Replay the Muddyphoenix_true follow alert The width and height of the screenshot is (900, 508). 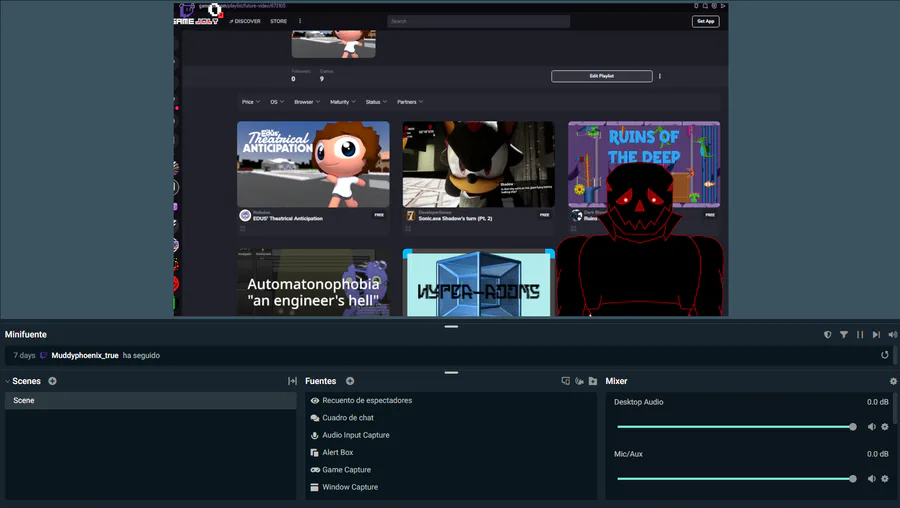click(x=885, y=355)
